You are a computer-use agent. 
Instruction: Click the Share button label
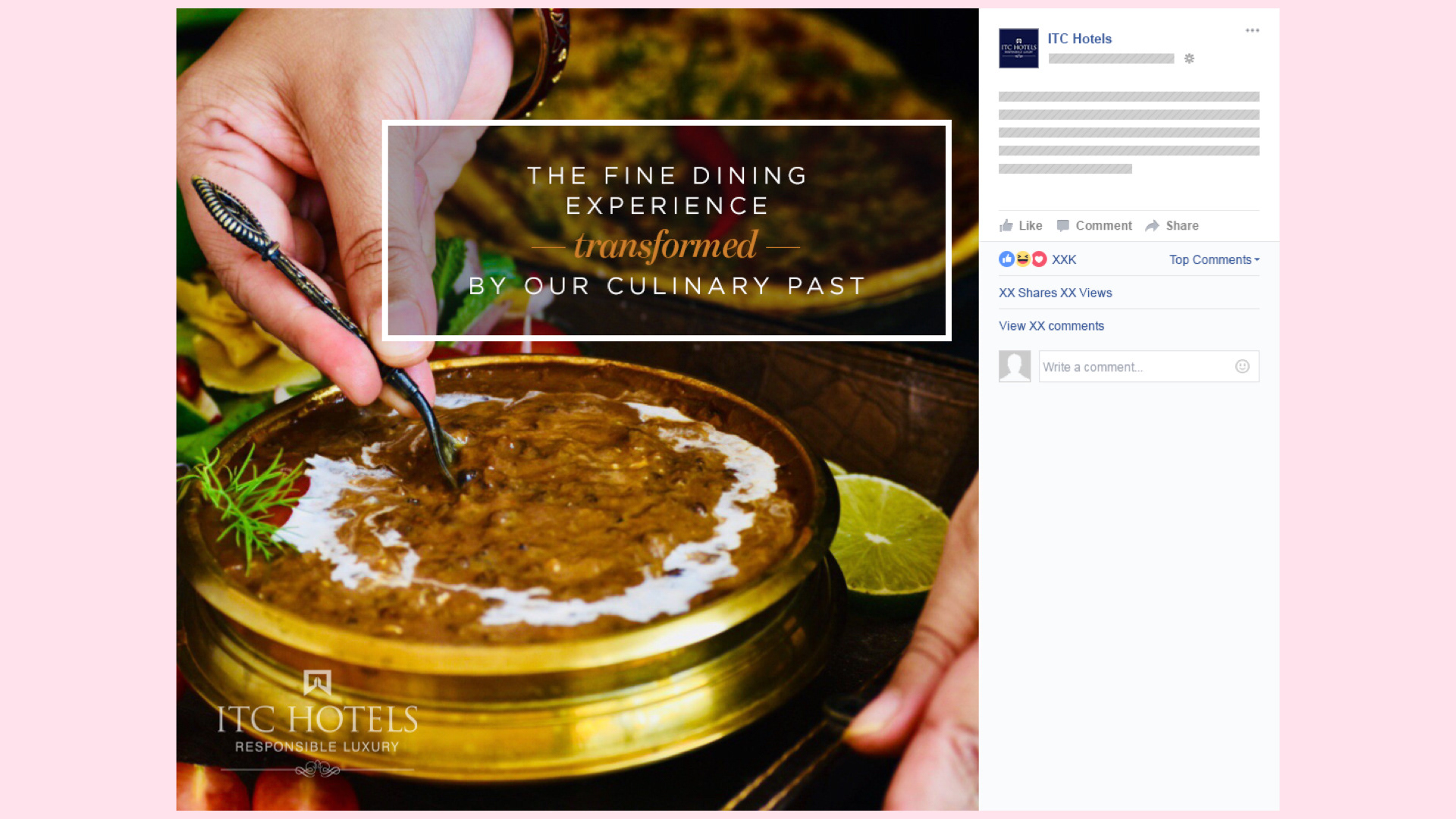(x=1182, y=225)
